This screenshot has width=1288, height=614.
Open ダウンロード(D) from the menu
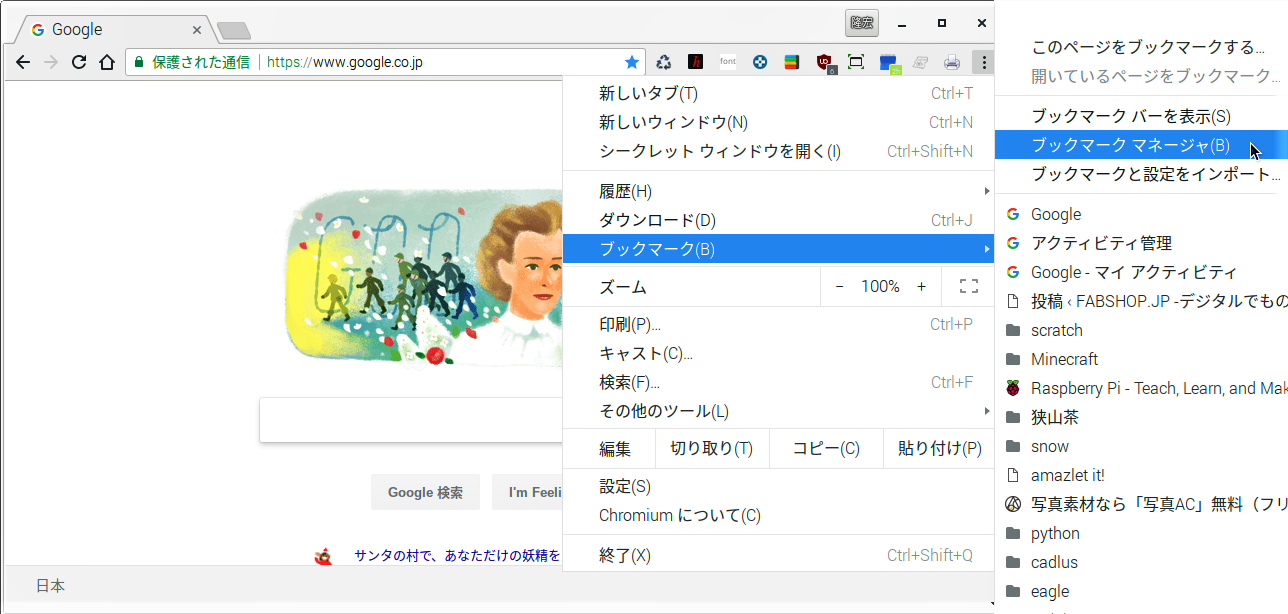pos(778,220)
